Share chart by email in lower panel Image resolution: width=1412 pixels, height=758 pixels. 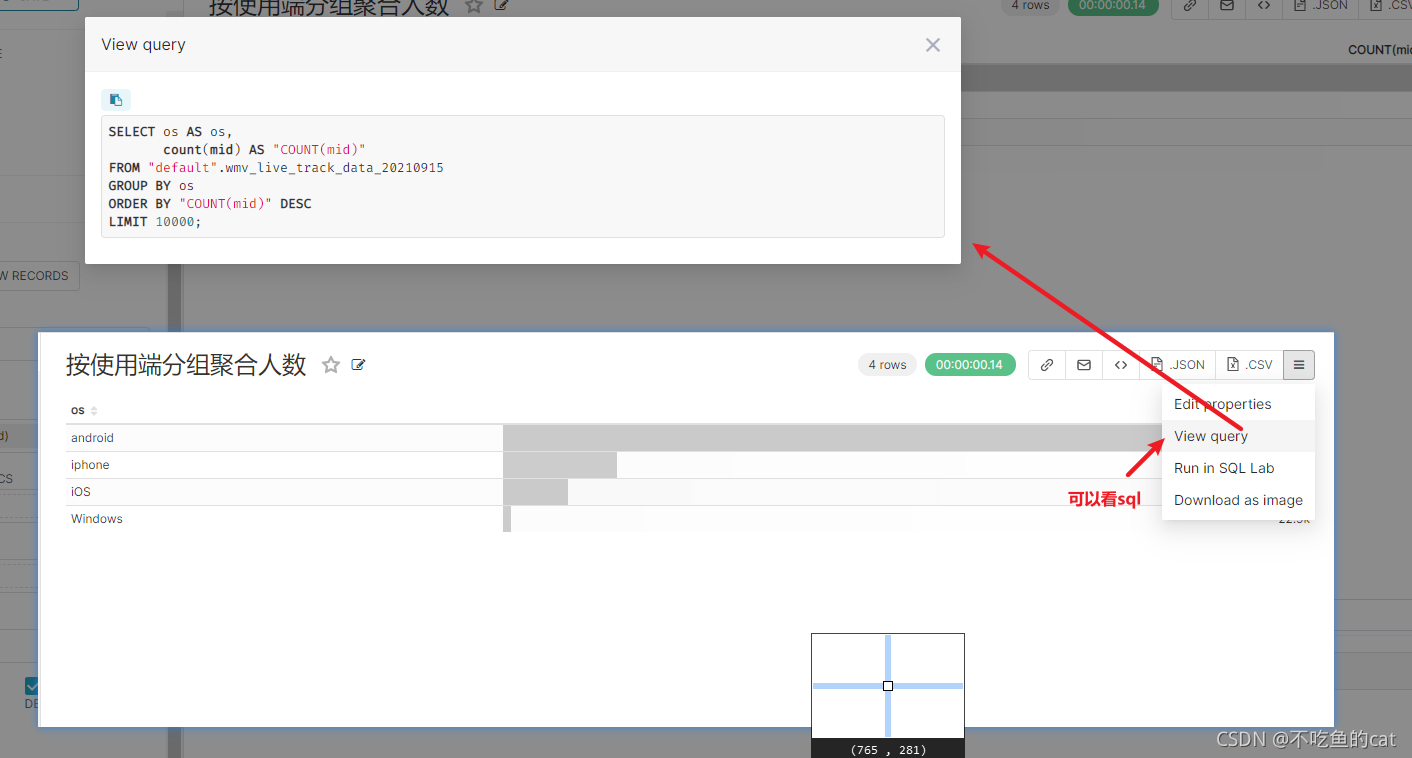[x=1084, y=365]
